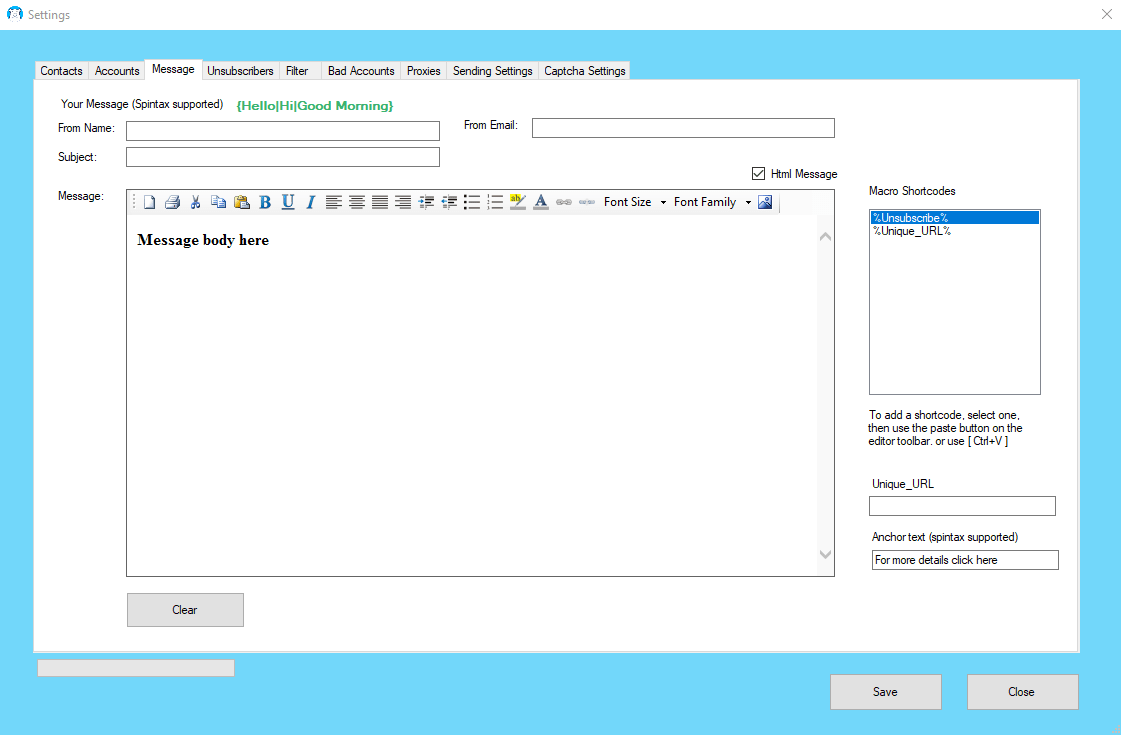The width and height of the screenshot is (1121, 735).
Task: Uncheck the Html Message checkbox
Action: (758, 174)
